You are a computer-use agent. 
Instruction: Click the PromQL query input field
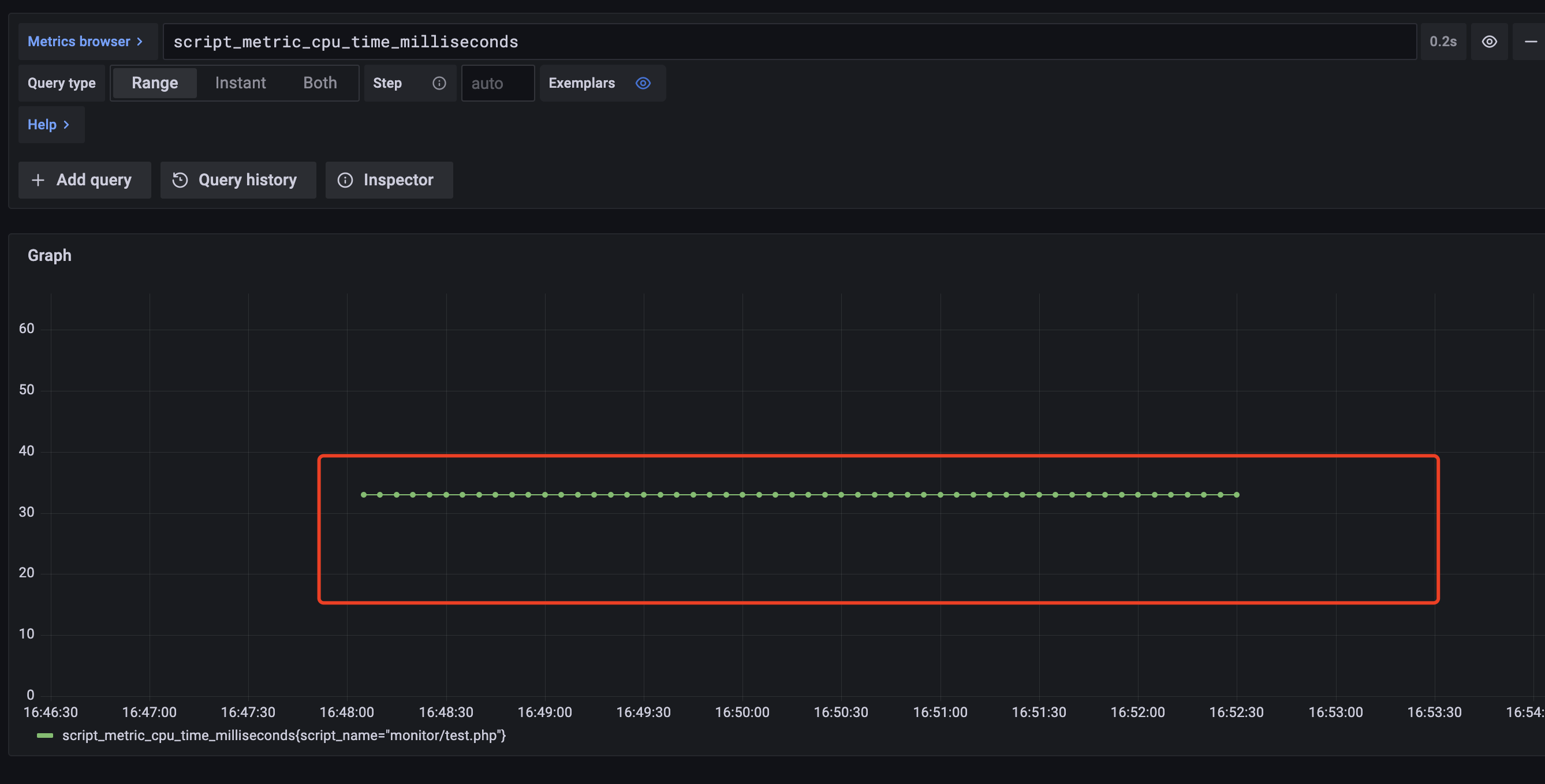click(x=789, y=42)
